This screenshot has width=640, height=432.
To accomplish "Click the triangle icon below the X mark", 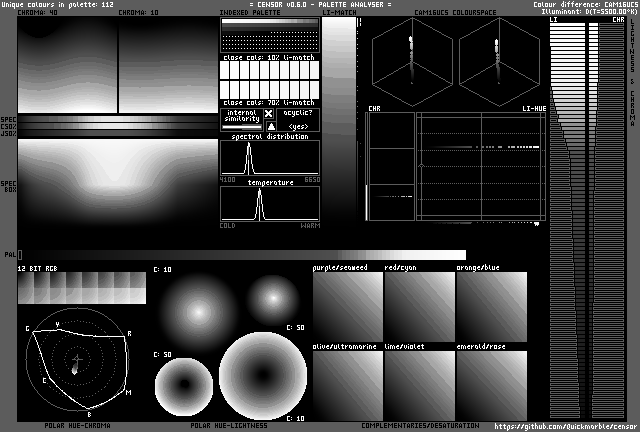I will tap(269, 127).
